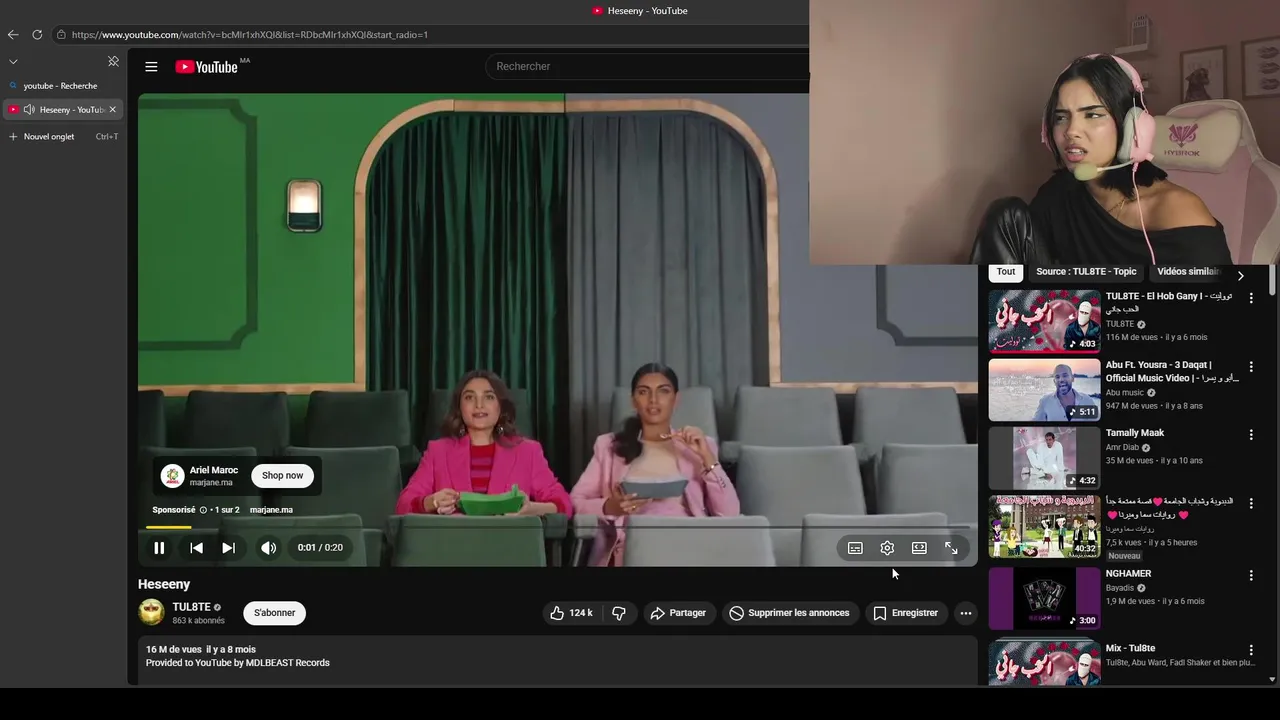This screenshot has width=1280, height=720.
Task: Open Bayadis channel name
Action: pyautogui.click(x=1120, y=588)
